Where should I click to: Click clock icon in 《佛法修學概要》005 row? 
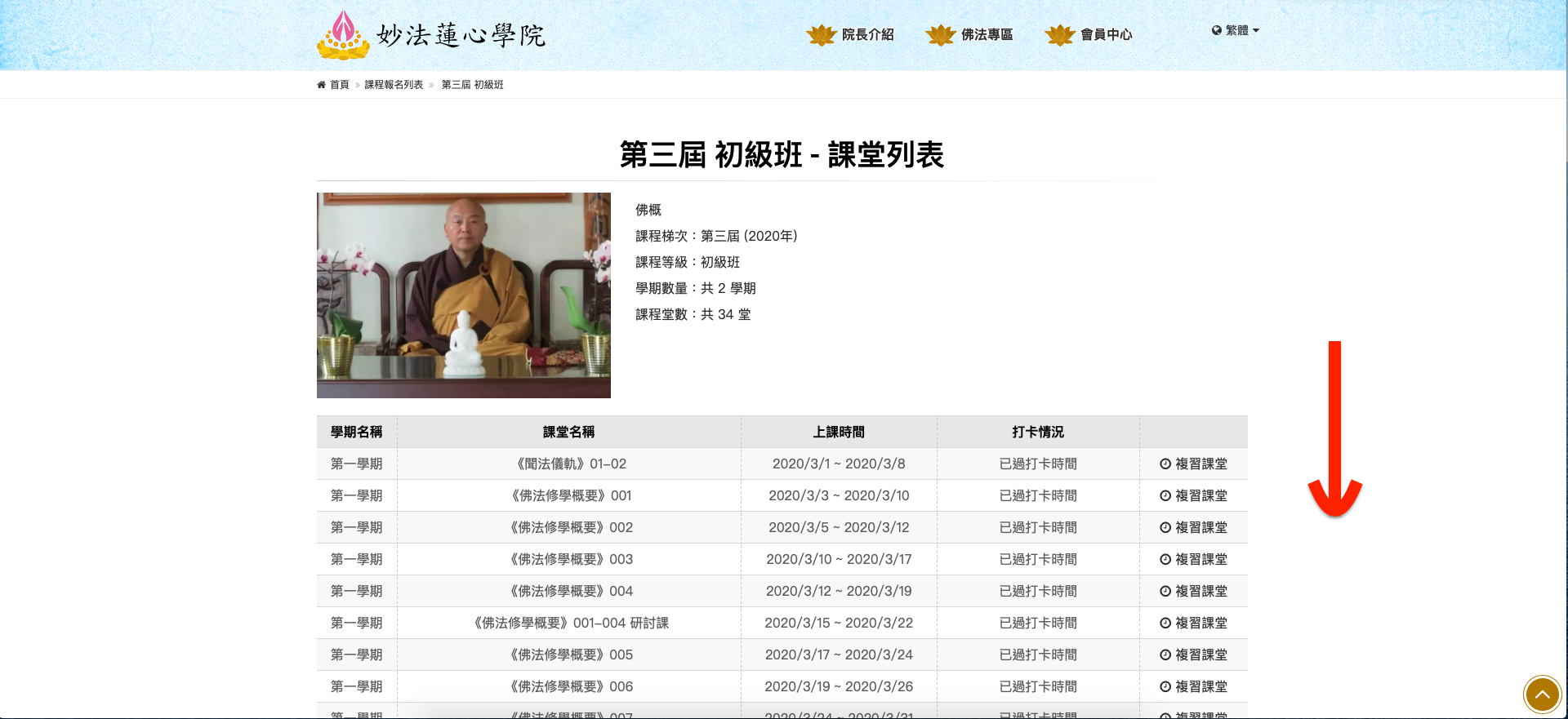(1165, 655)
